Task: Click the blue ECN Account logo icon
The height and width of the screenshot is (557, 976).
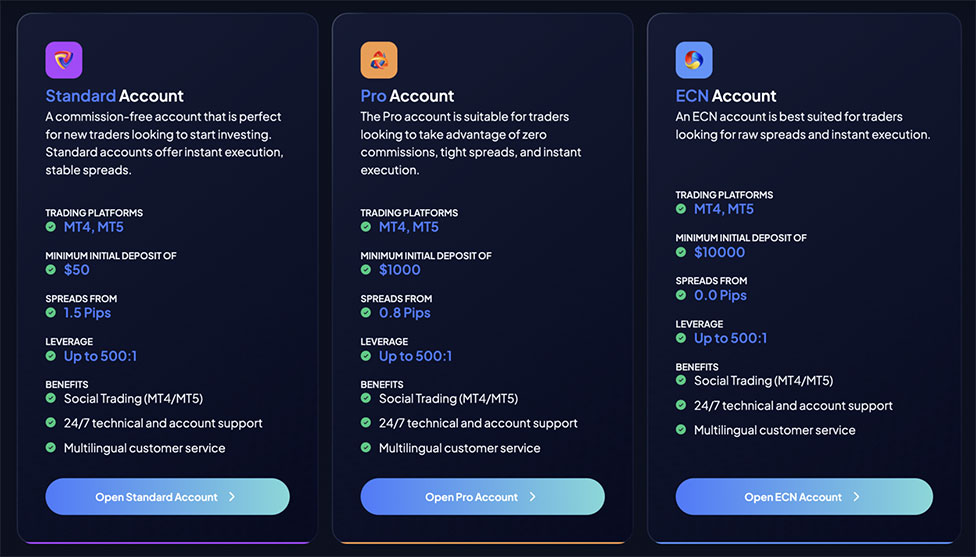Action: point(694,60)
